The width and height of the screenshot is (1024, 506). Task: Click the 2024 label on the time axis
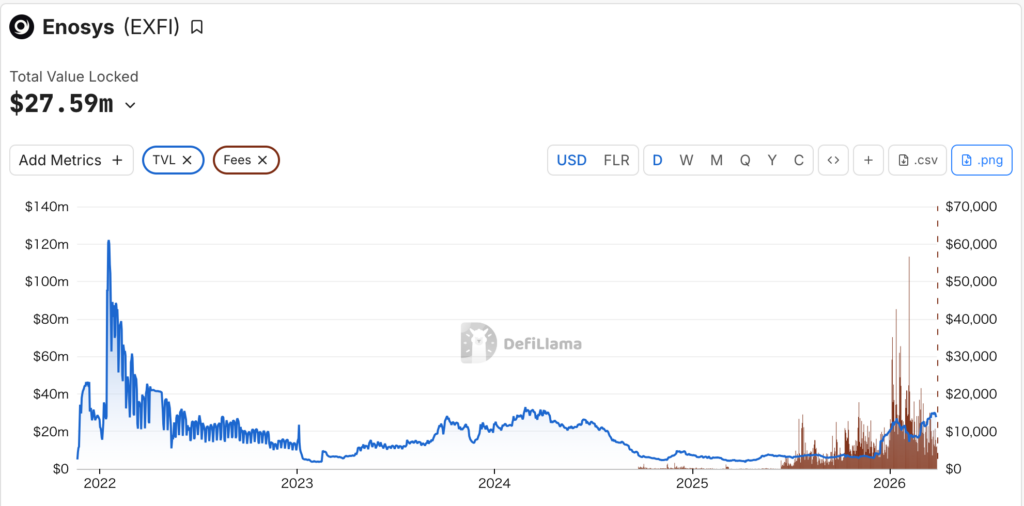click(494, 484)
